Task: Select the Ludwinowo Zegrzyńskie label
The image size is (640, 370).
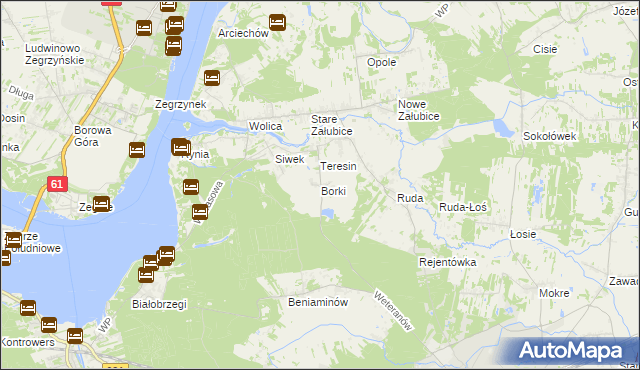Action: click(x=55, y=54)
